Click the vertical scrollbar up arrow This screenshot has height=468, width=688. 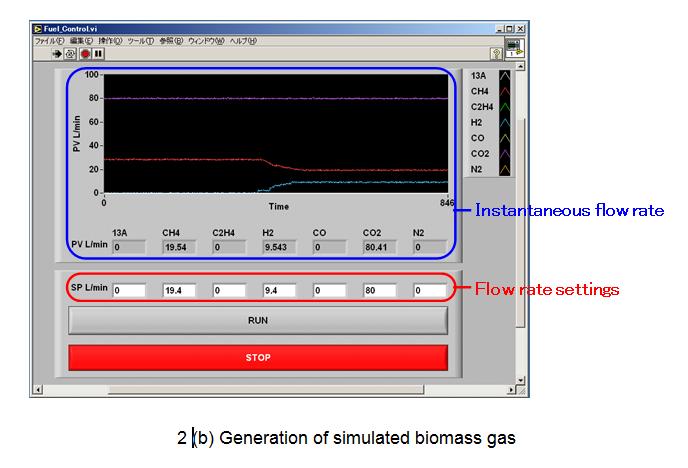[520, 66]
